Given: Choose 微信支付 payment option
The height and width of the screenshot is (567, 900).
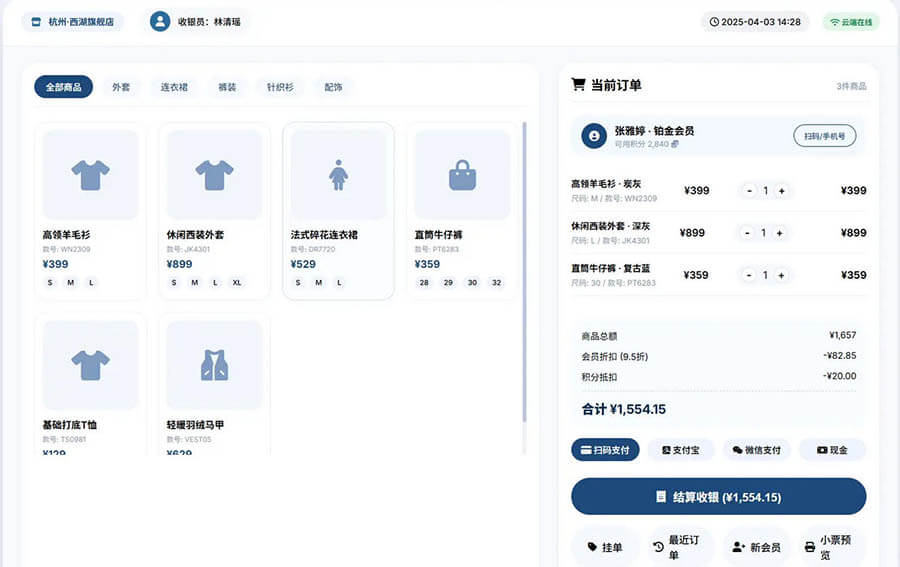Looking at the screenshot, I should point(756,450).
